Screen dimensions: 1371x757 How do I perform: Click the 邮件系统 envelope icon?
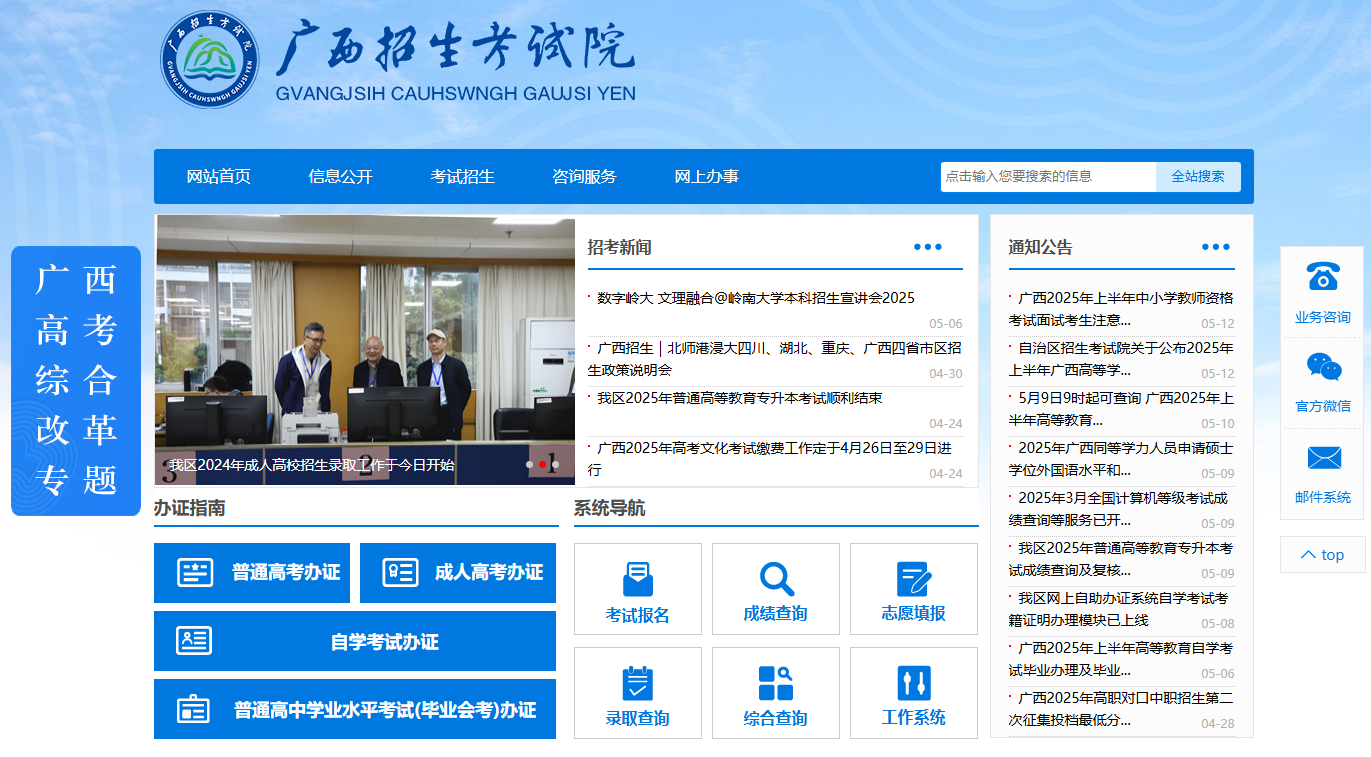point(1324,458)
